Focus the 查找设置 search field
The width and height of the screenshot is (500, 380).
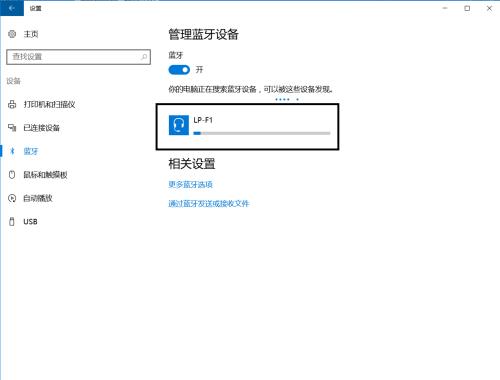tap(78, 57)
